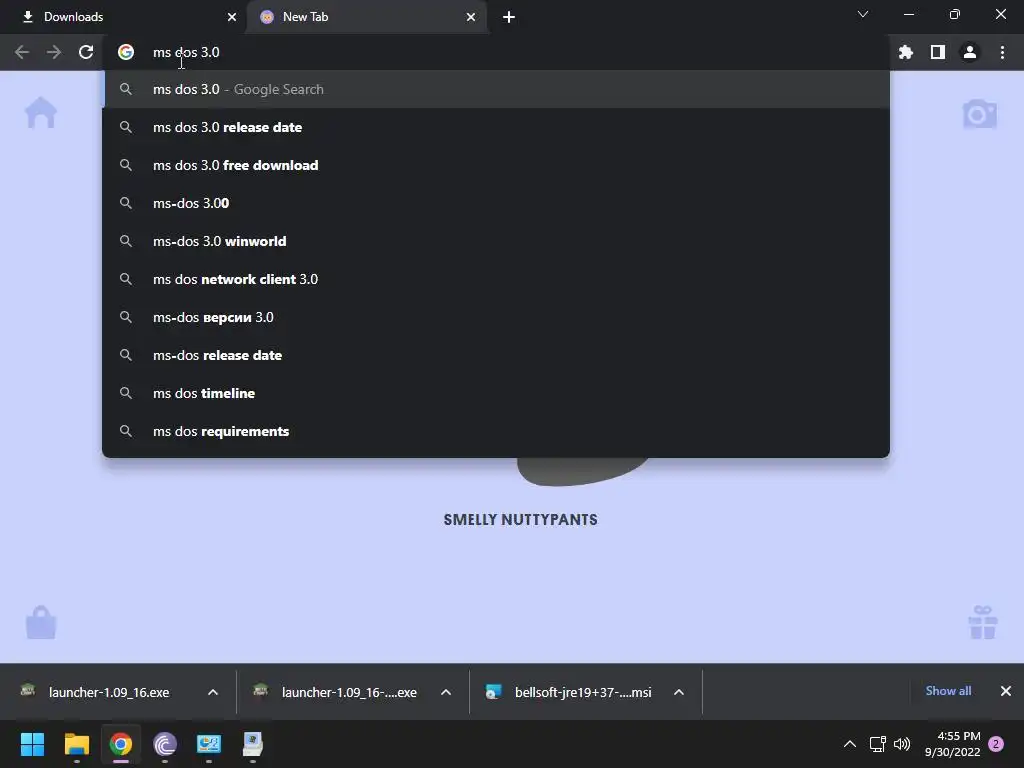Open the computer monitor app on taskbar

(x=209, y=744)
